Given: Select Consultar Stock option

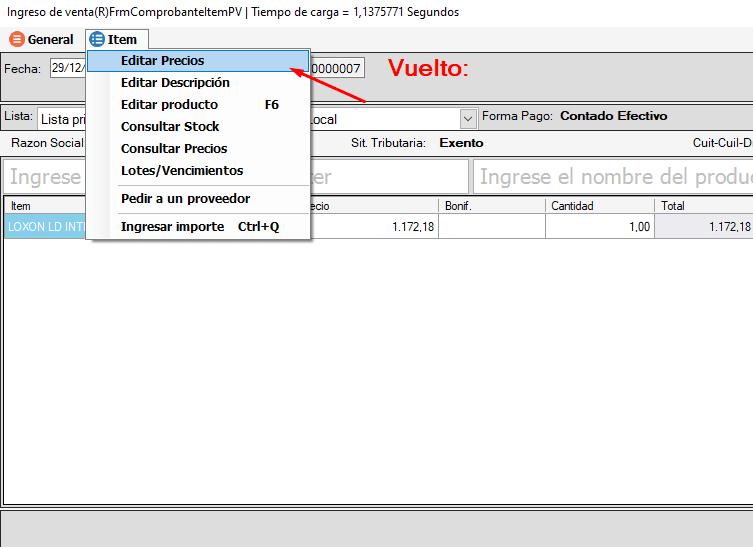Looking at the screenshot, I should pyautogui.click(x=170, y=127).
